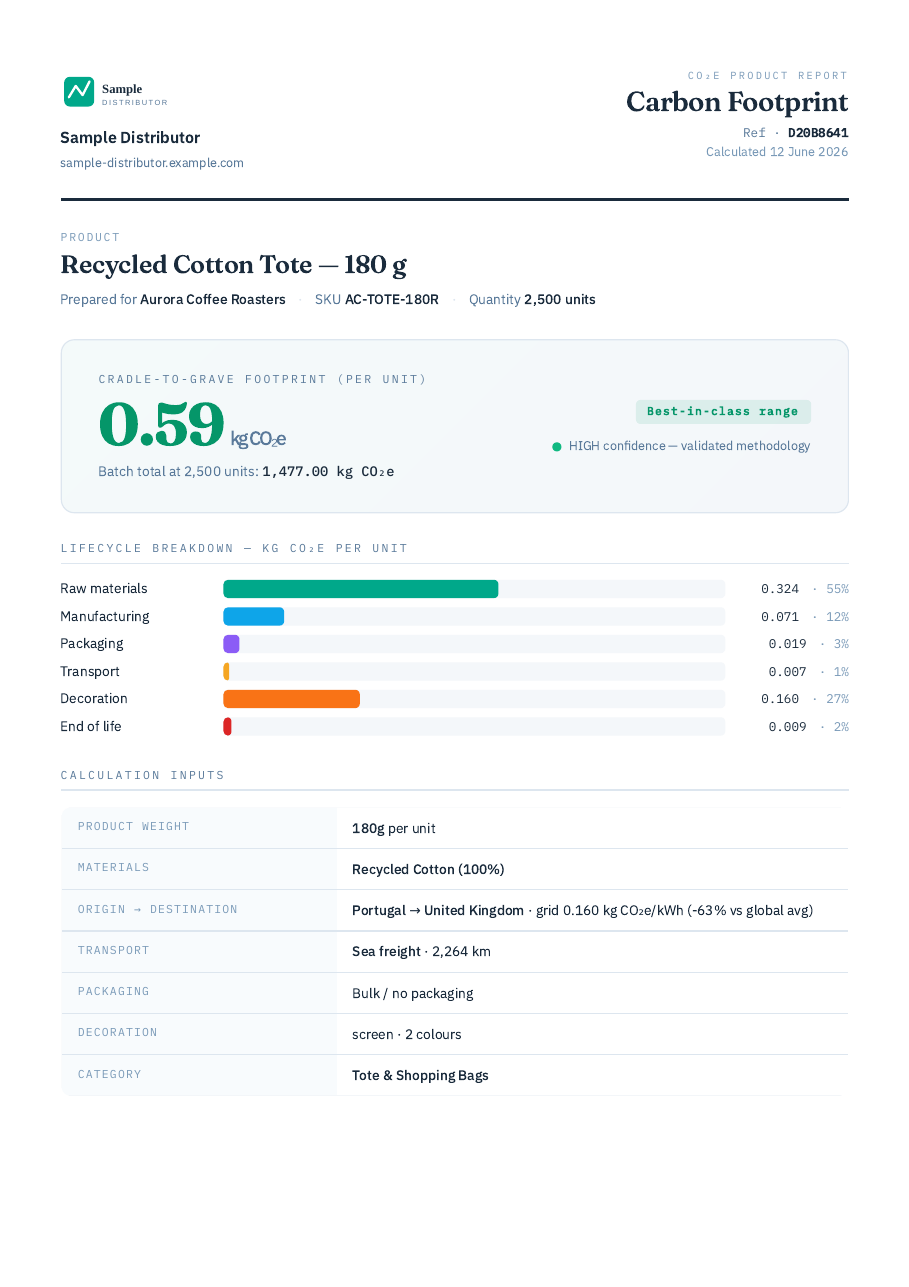Click the 'End of life' row label

[91, 727]
